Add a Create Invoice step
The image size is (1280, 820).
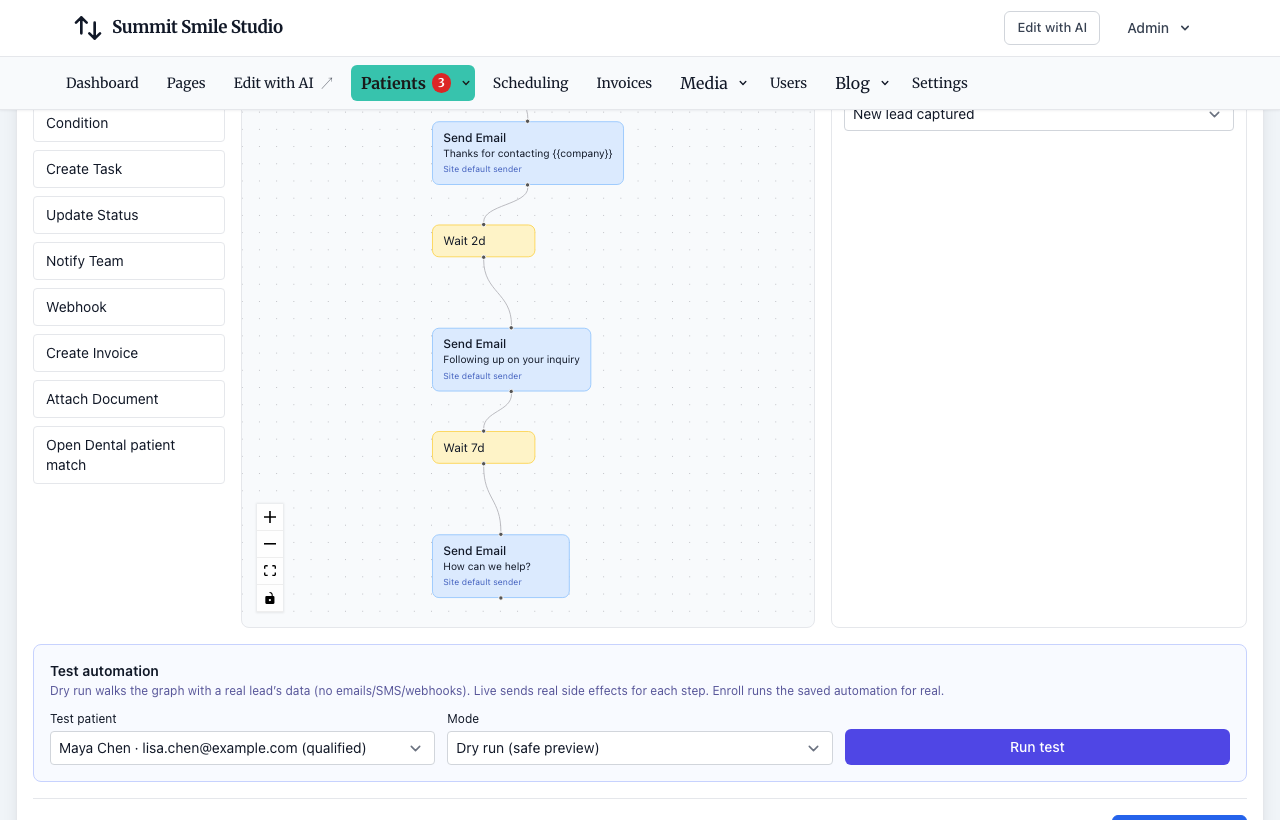(129, 353)
